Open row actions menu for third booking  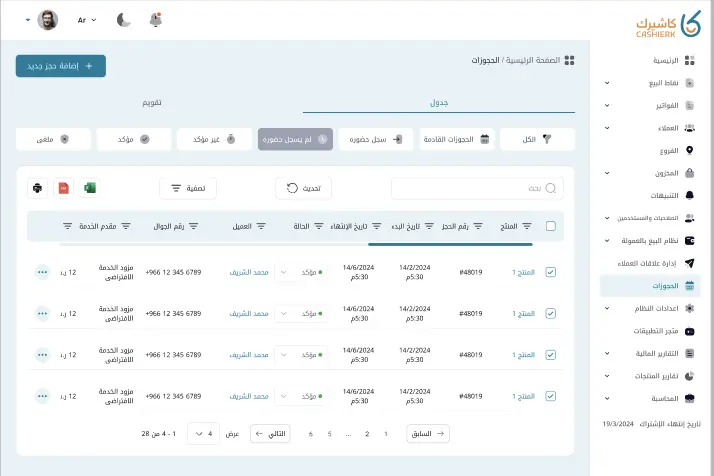42,355
